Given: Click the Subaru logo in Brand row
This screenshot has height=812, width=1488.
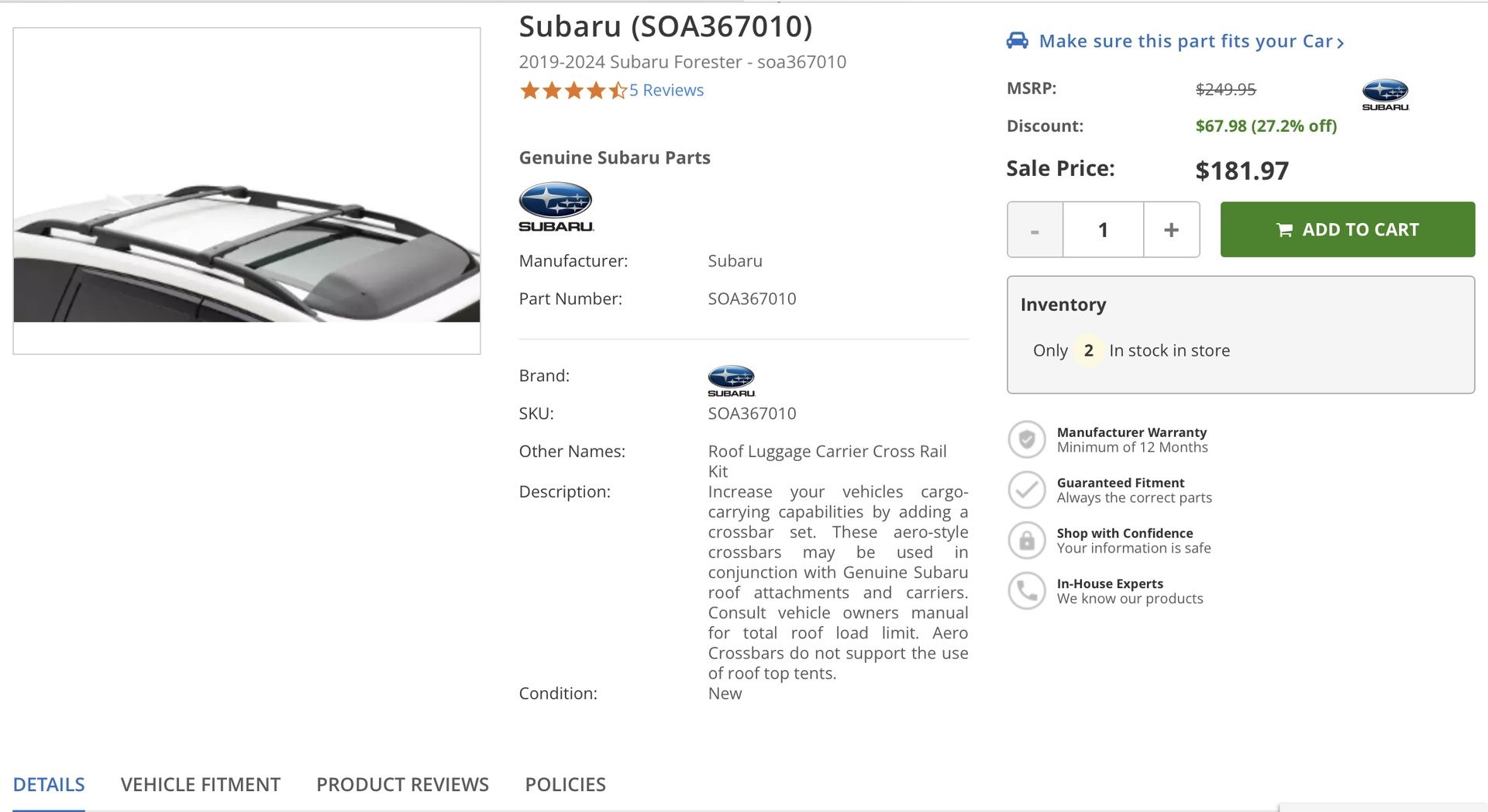Looking at the screenshot, I should click(x=731, y=380).
